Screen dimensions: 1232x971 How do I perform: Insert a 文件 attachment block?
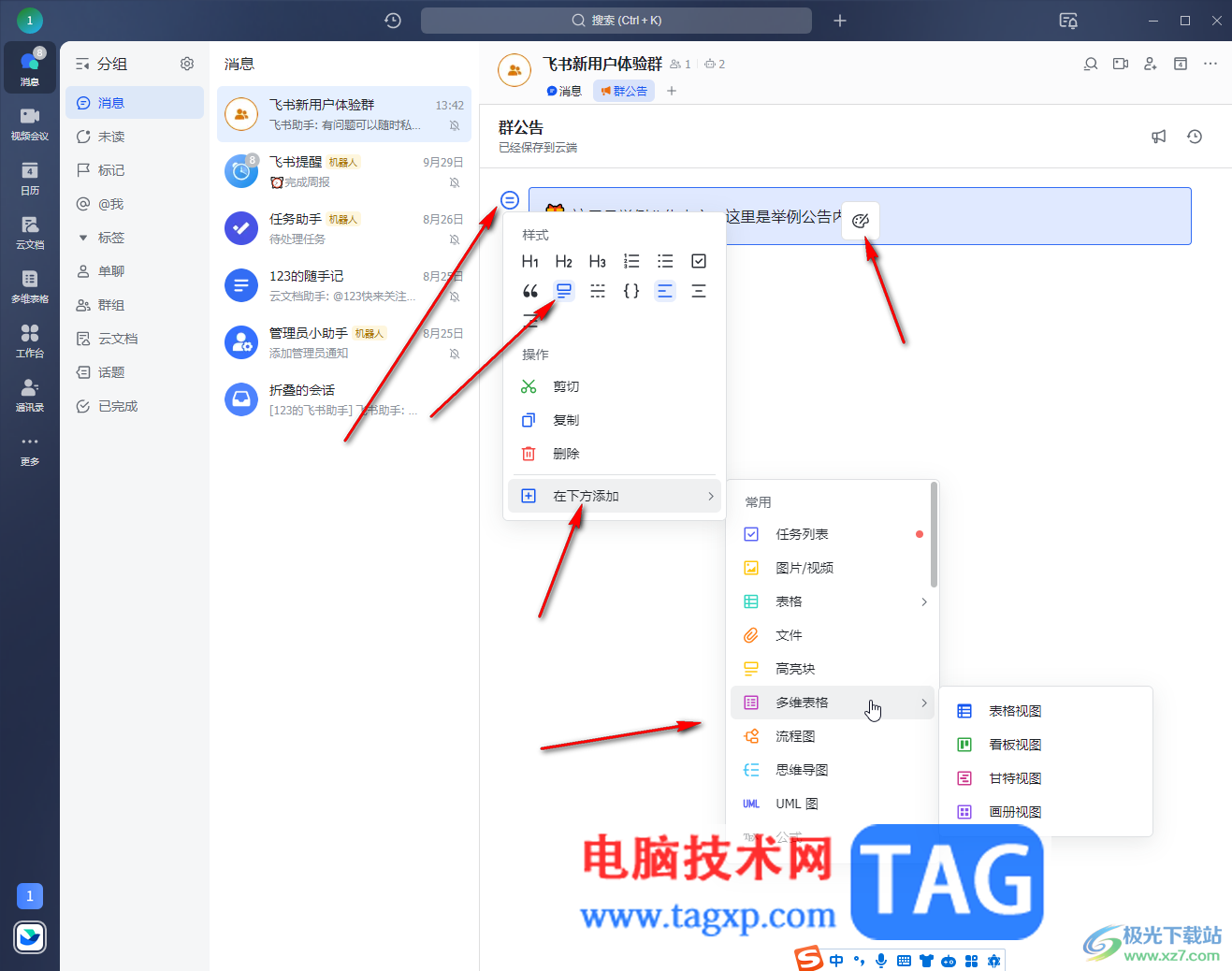pos(833,635)
